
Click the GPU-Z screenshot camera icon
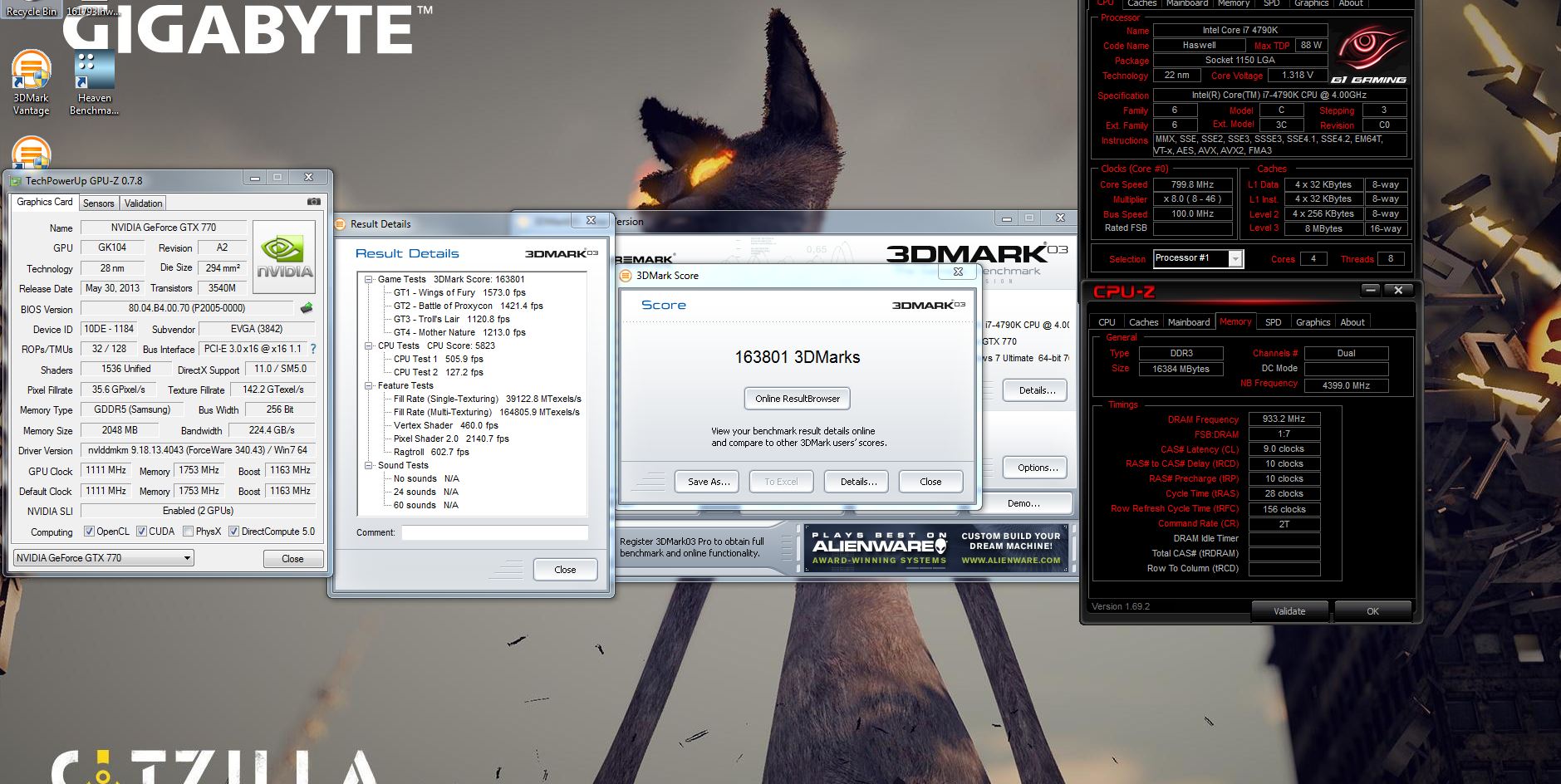[314, 202]
